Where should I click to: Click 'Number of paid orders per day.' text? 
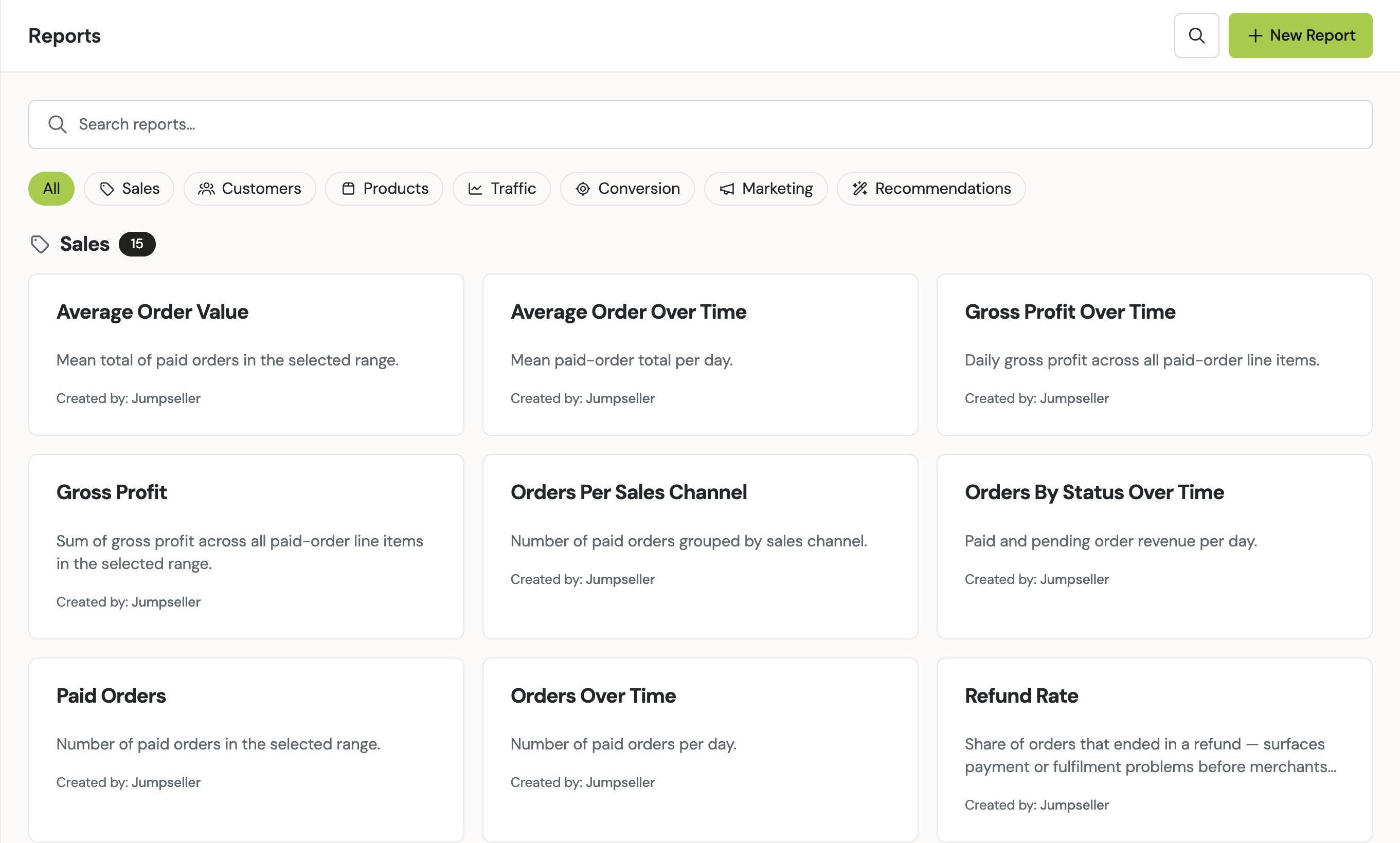coord(623,744)
